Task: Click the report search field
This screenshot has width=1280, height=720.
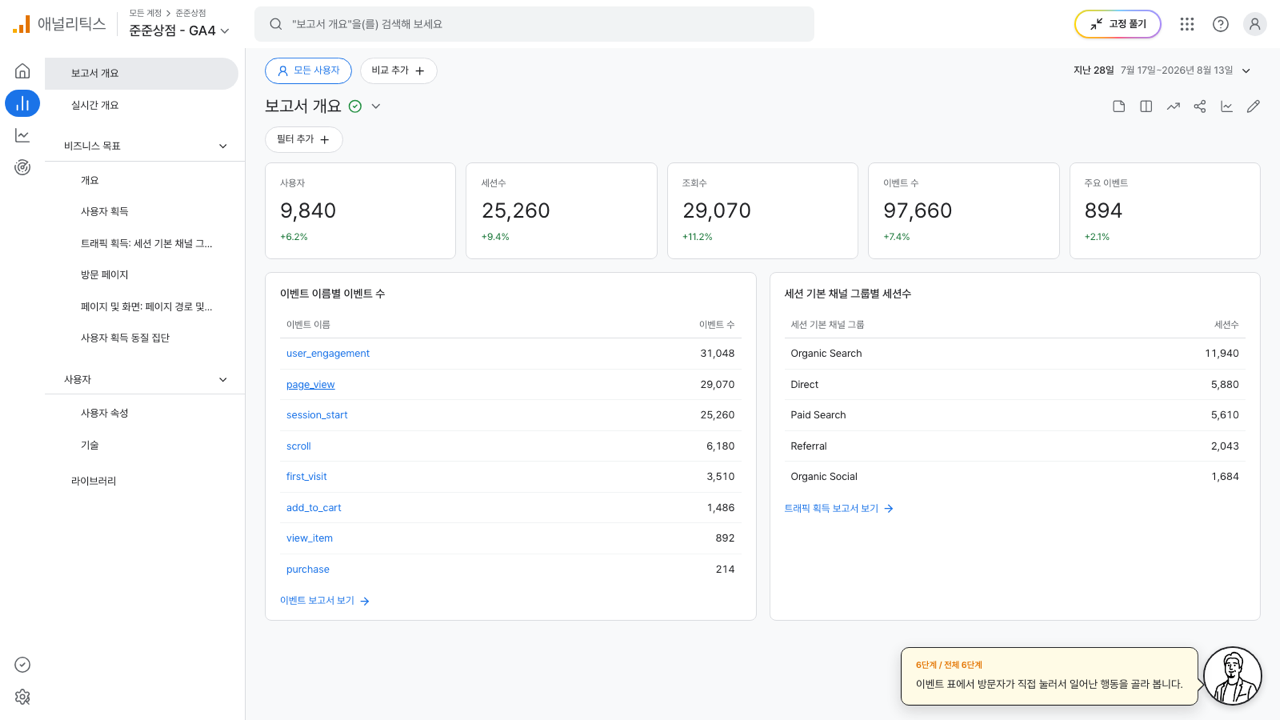Action: coord(534,24)
